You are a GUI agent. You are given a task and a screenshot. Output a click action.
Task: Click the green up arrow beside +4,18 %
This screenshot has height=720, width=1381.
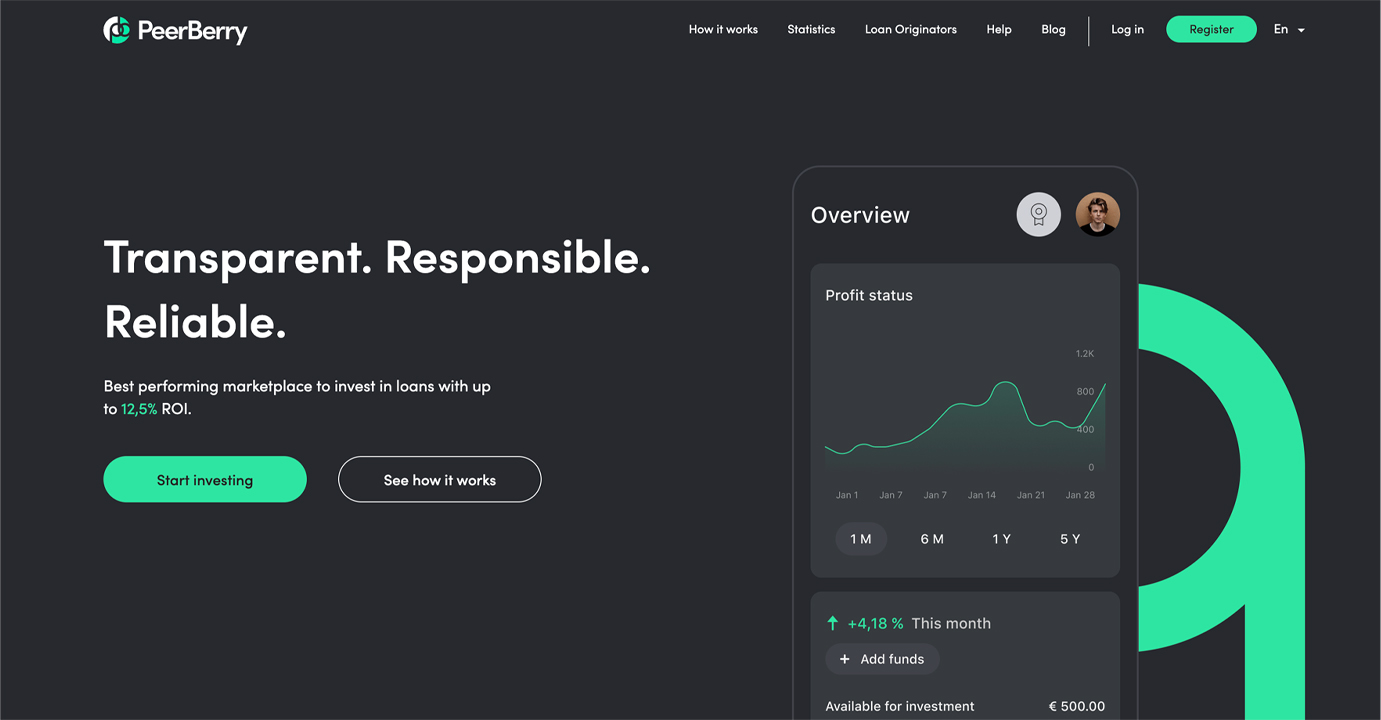832,623
